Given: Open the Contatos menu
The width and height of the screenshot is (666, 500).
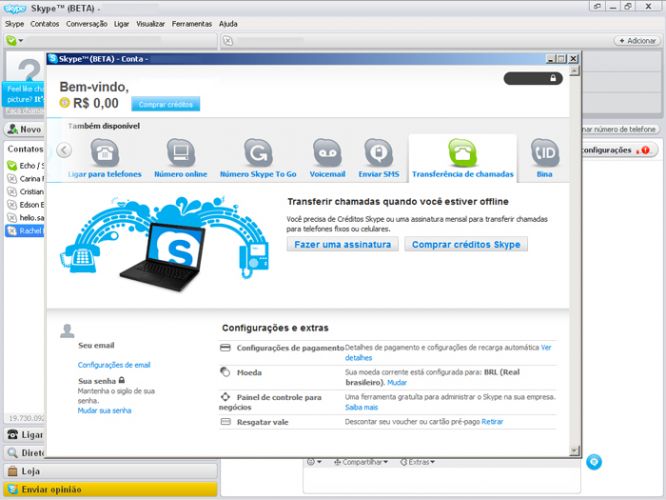Looking at the screenshot, I should click(45, 24).
